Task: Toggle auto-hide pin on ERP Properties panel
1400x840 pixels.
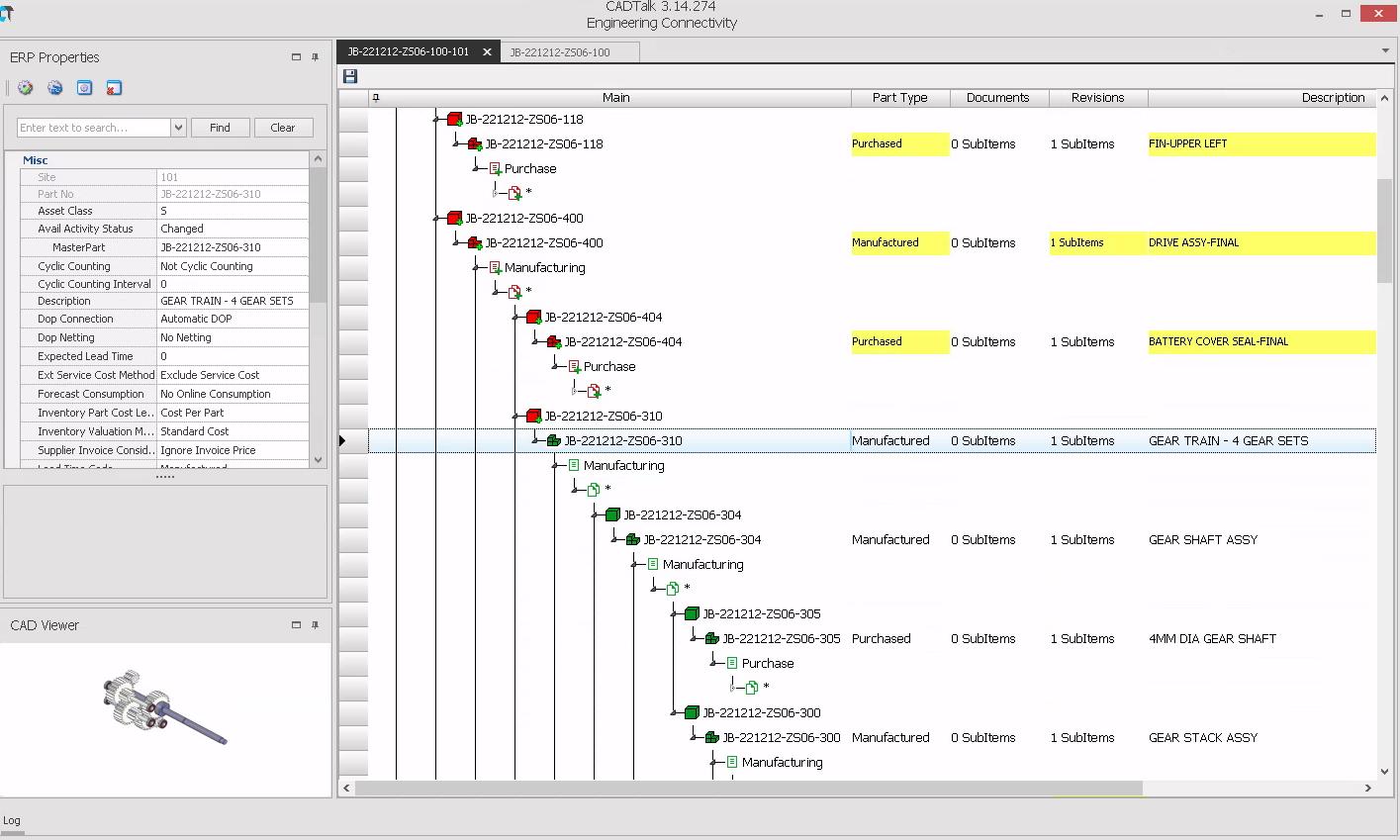Action: (314, 57)
